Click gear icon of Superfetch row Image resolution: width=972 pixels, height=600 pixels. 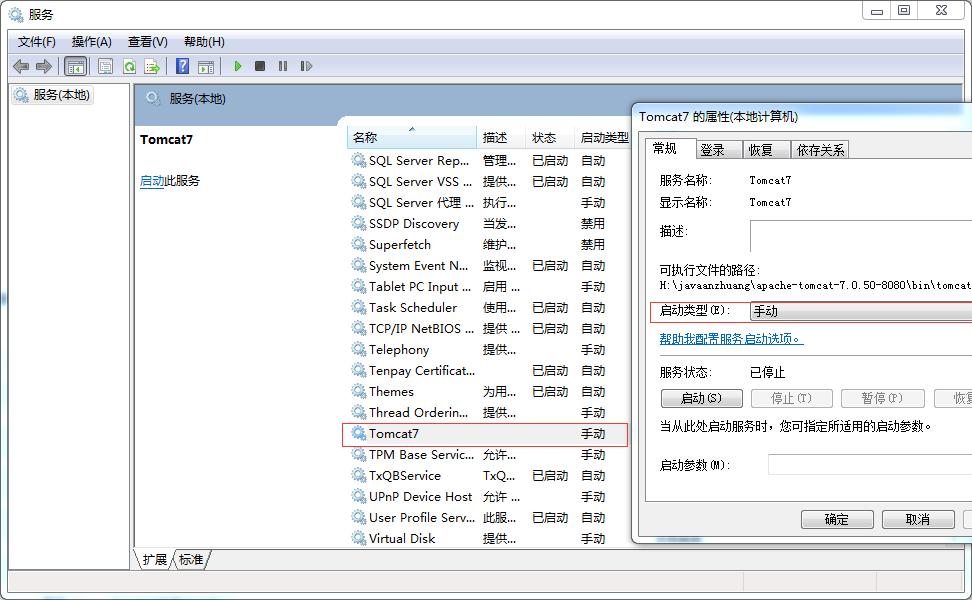click(359, 244)
